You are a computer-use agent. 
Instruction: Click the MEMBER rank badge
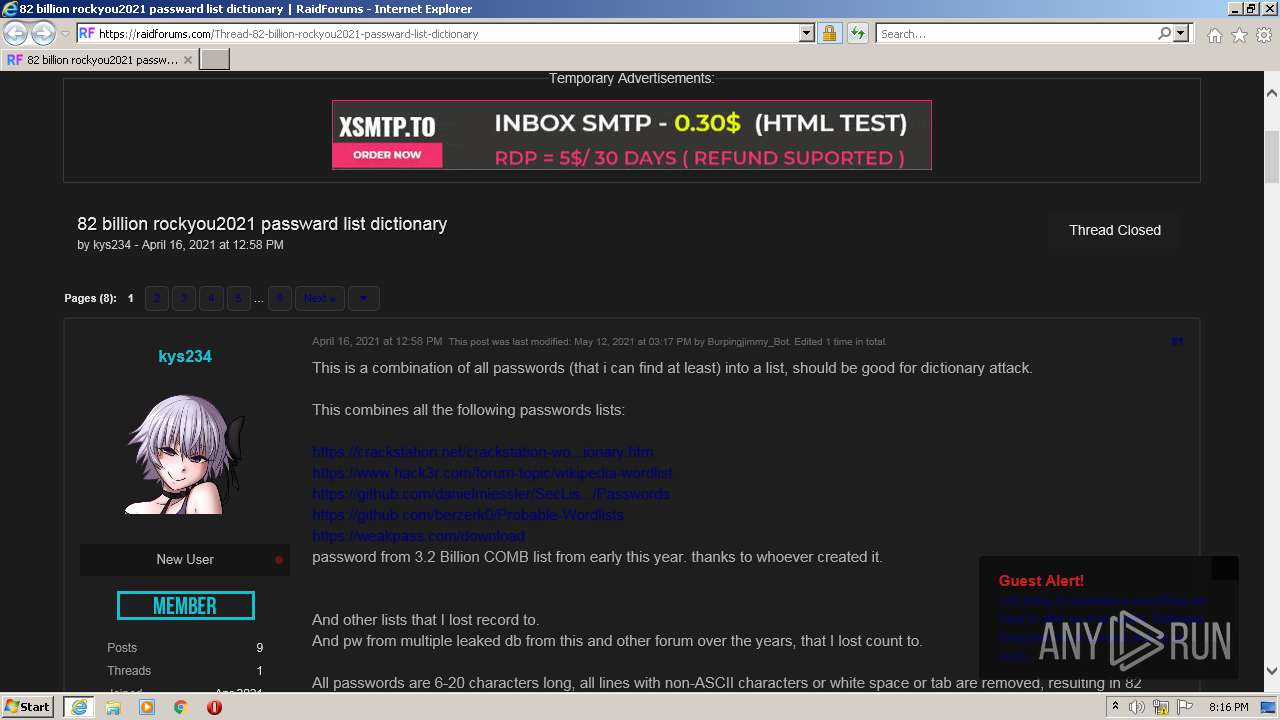point(186,606)
